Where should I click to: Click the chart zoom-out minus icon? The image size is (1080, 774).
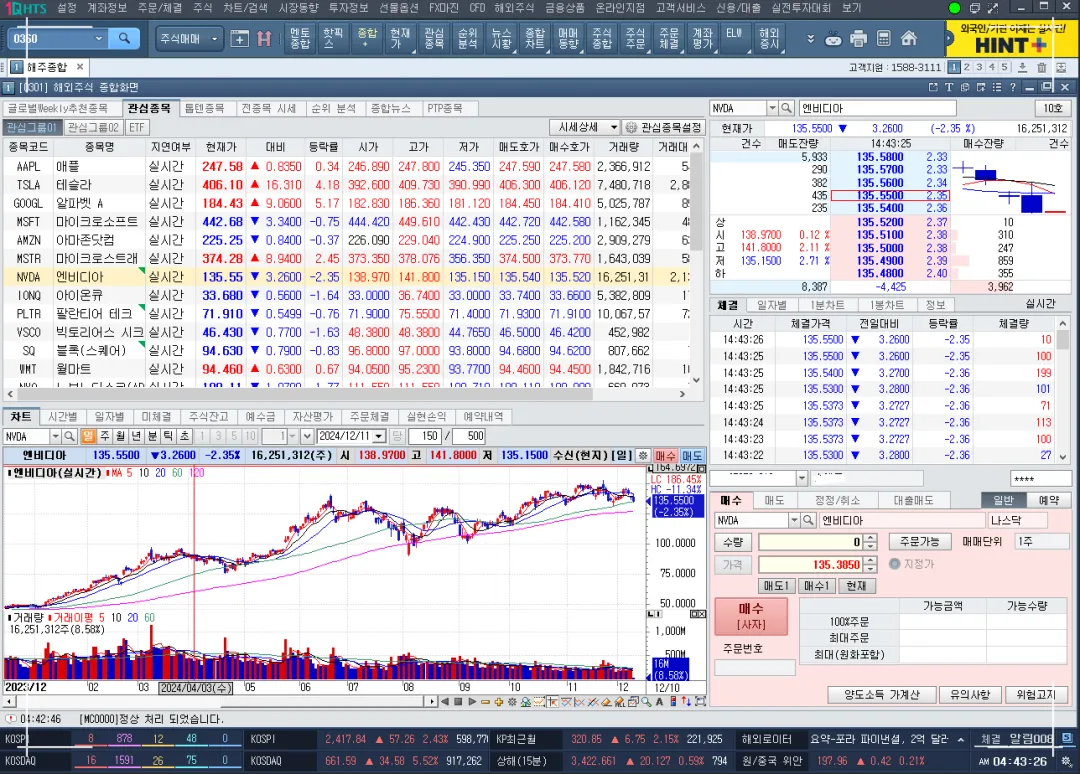point(486,702)
